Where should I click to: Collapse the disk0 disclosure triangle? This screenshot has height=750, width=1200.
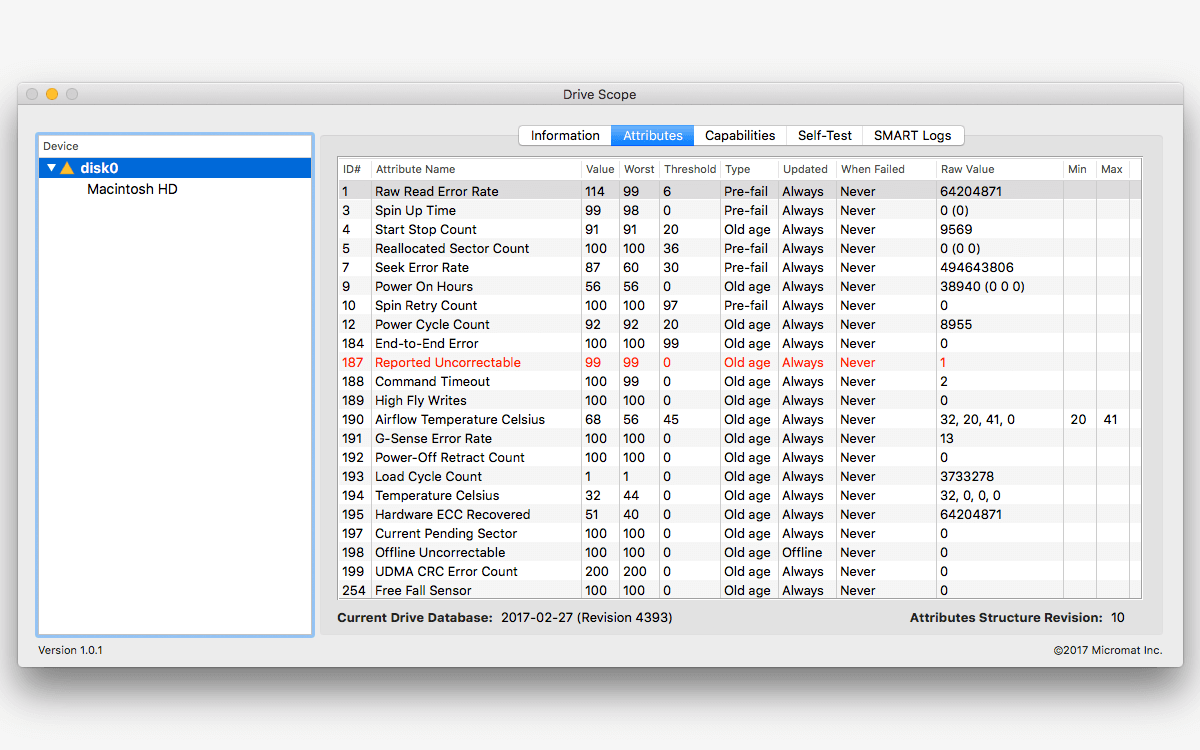52,168
